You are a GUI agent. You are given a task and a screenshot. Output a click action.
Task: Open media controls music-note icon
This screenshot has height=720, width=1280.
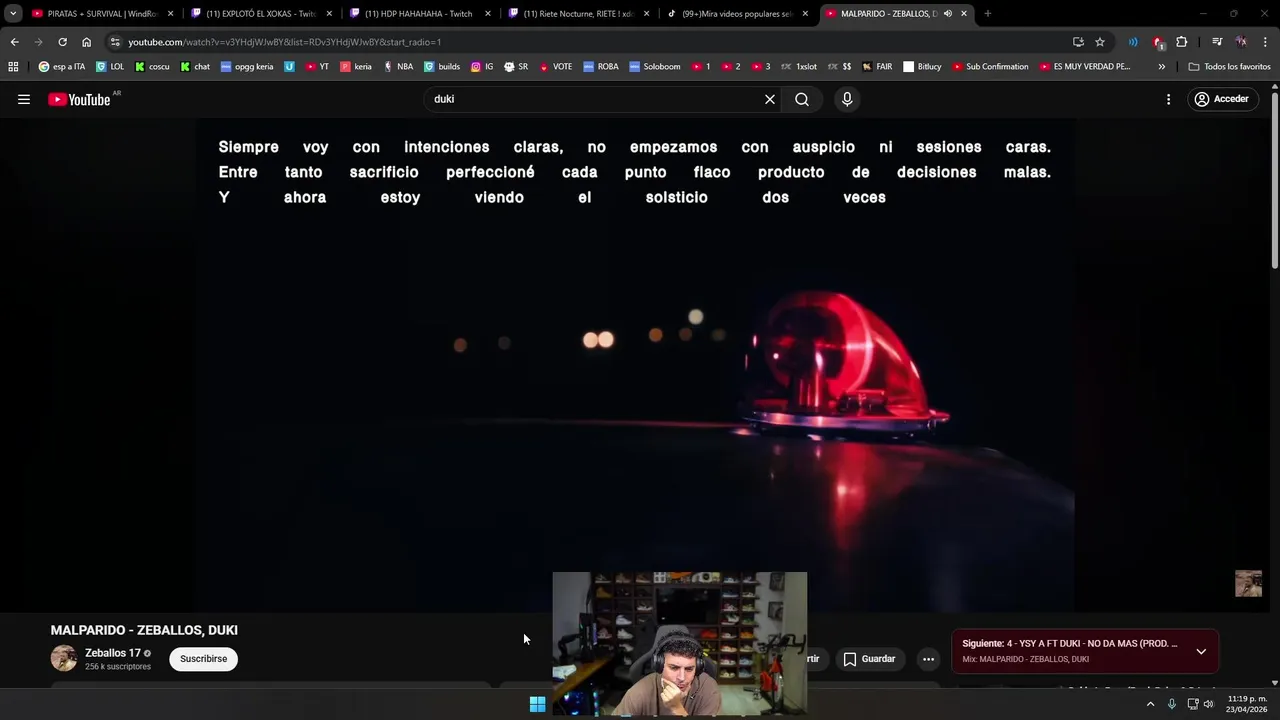pyautogui.click(x=1216, y=42)
